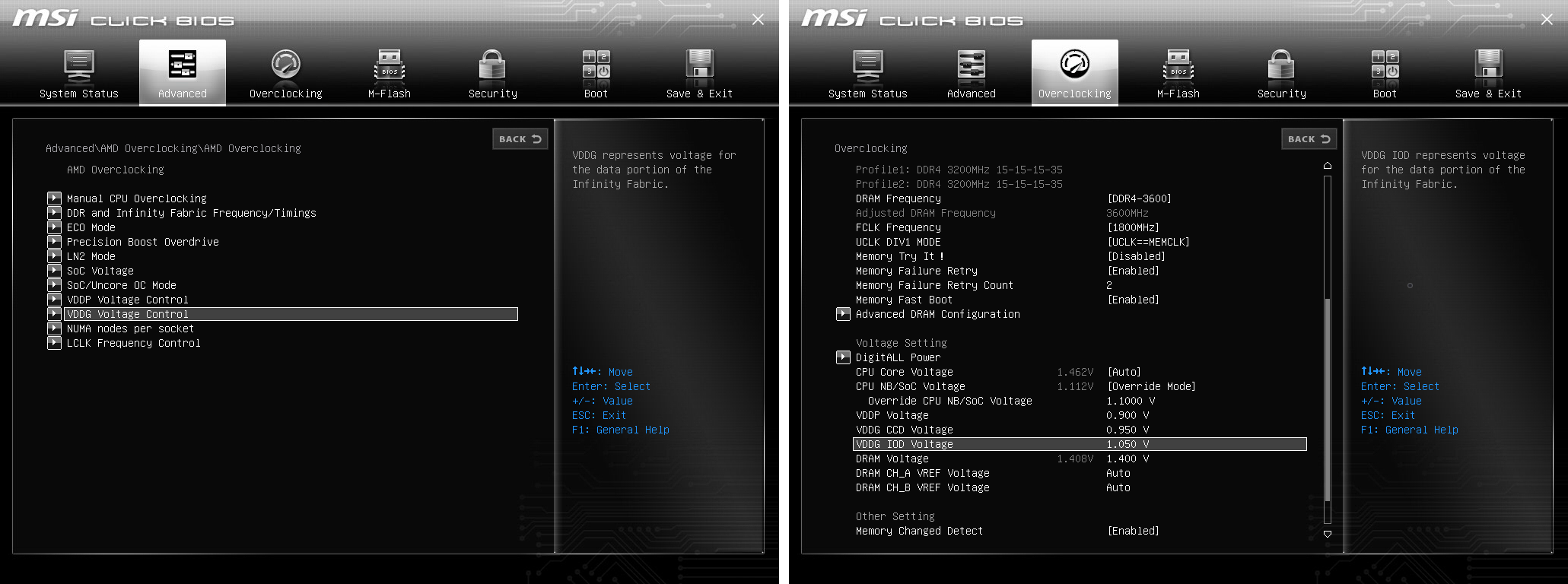The height and width of the screenshot is (584, 1568).
Task: Close the left Click BIOS window
Action: point(758,19)
